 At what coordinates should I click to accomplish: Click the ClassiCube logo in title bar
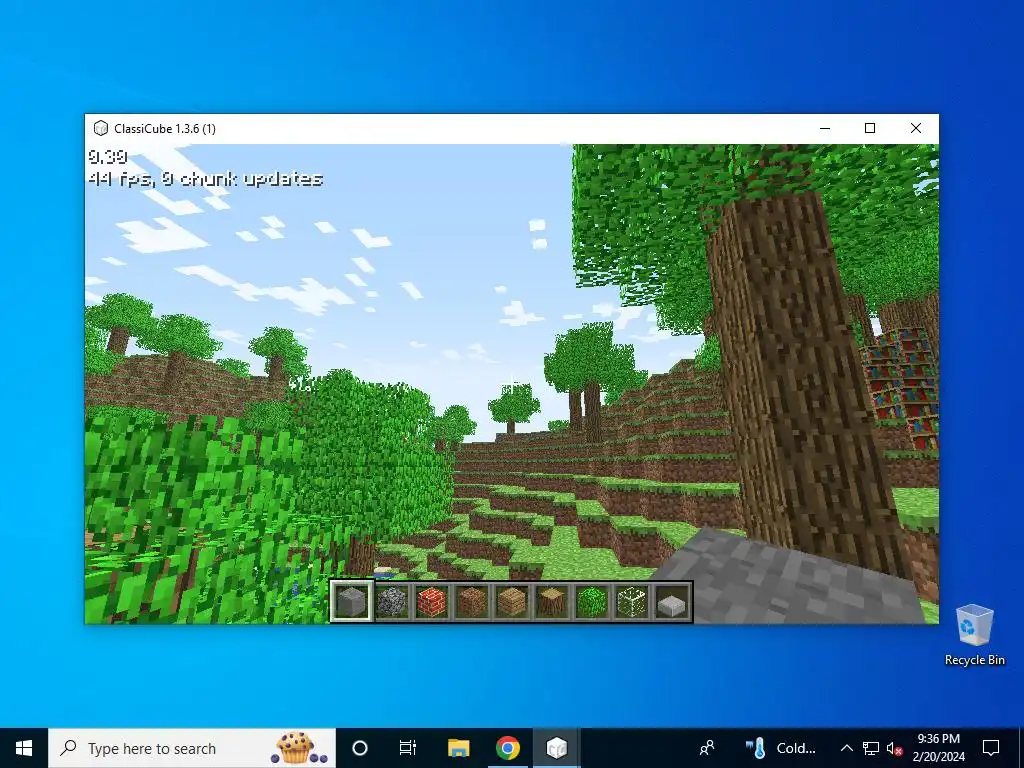click(x=101, y=128)
